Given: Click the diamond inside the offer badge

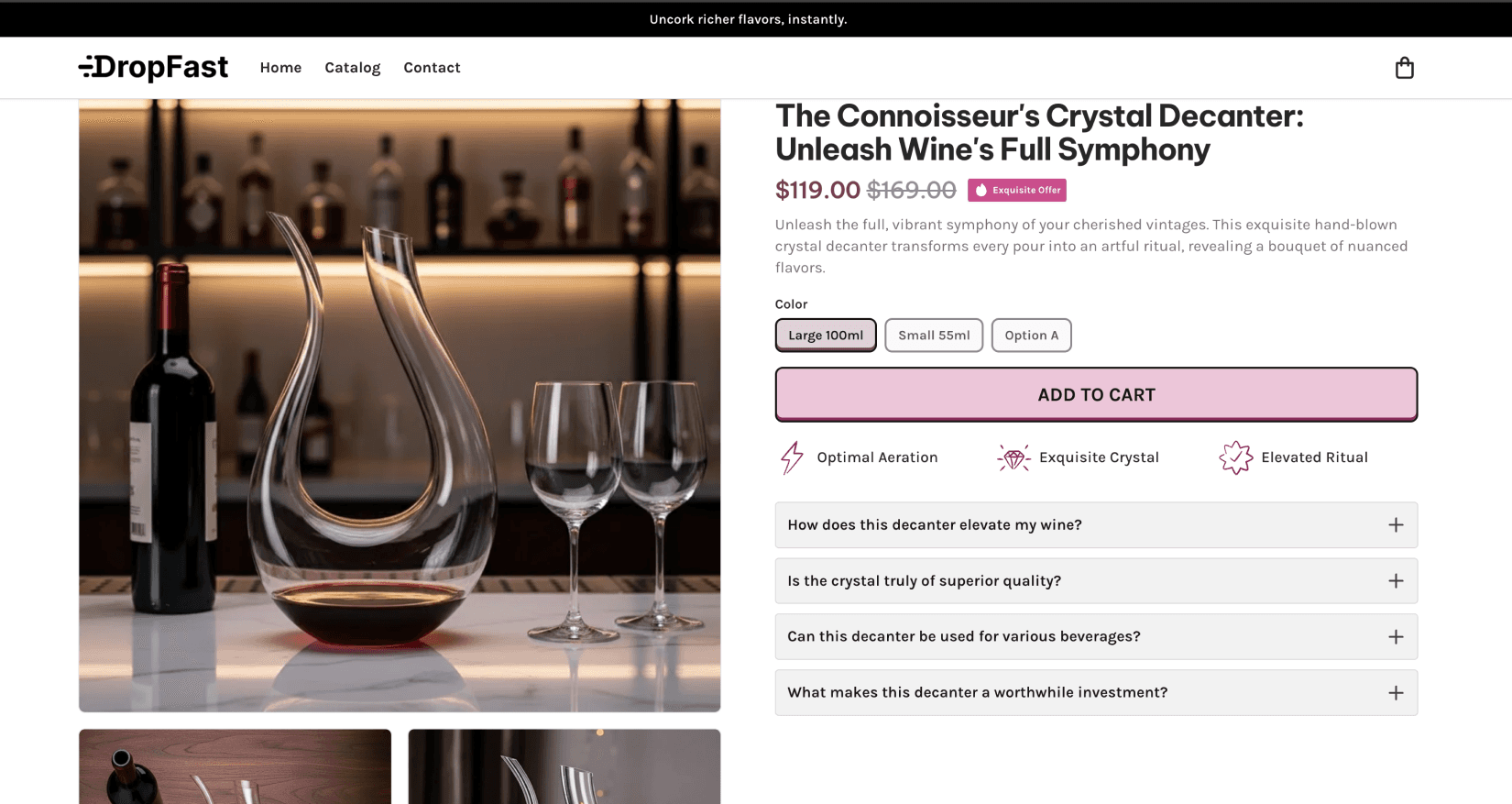Looking at the screenshot, I should 981,190.
